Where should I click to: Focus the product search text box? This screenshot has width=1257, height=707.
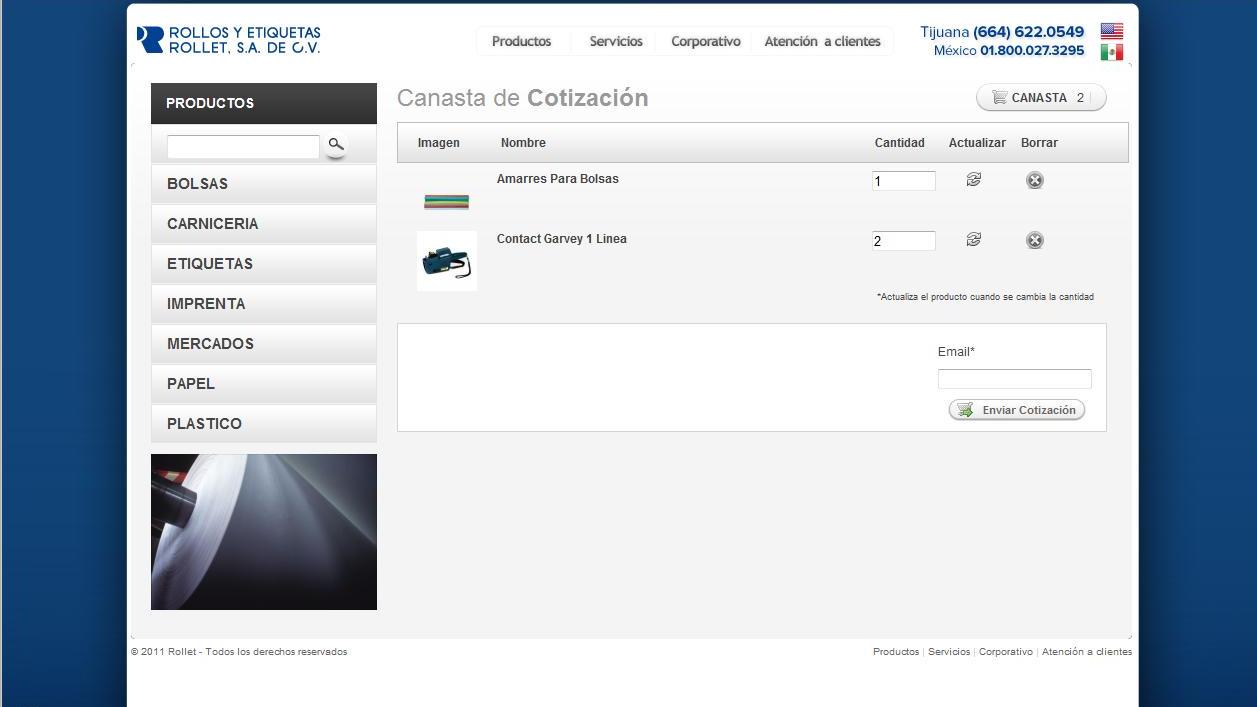243,147
